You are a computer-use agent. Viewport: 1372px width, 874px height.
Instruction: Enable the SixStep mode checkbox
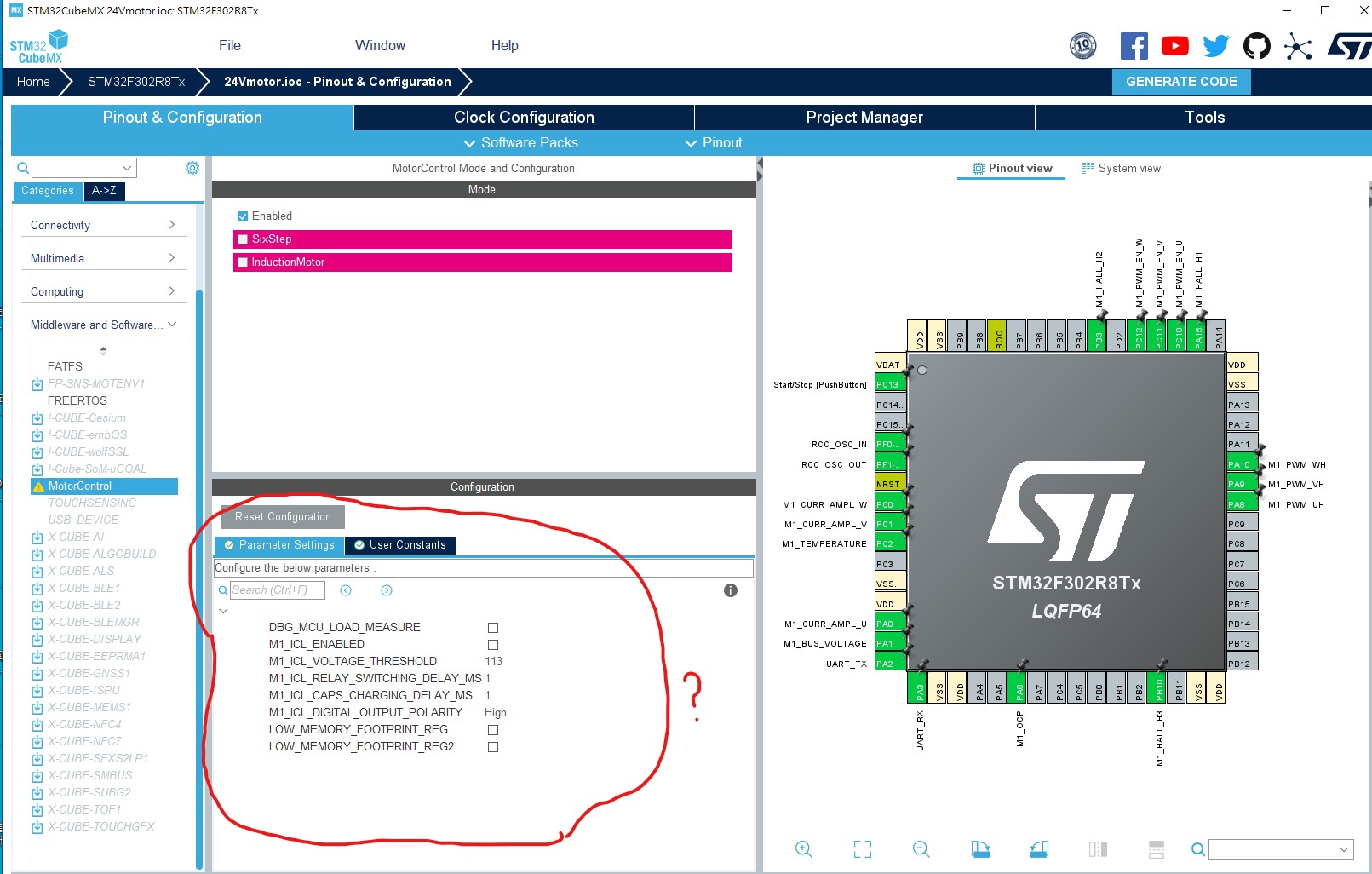coord(243,239)
